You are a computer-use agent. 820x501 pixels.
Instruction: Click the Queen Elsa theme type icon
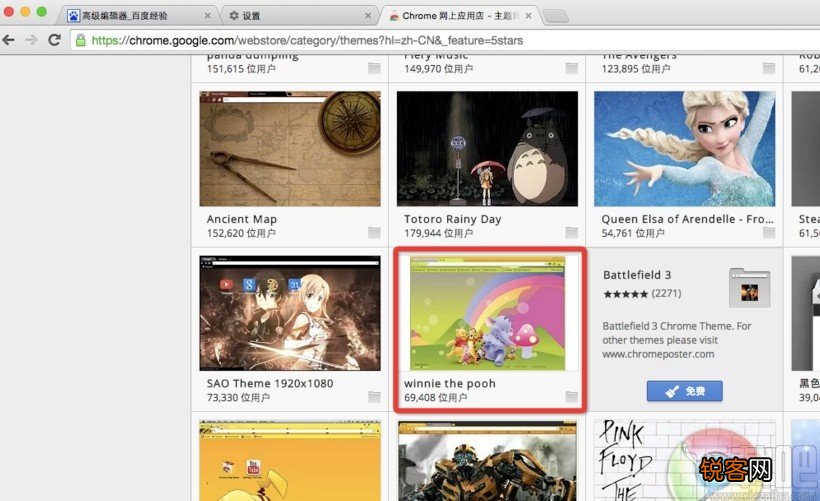click(x=769, y=233)
